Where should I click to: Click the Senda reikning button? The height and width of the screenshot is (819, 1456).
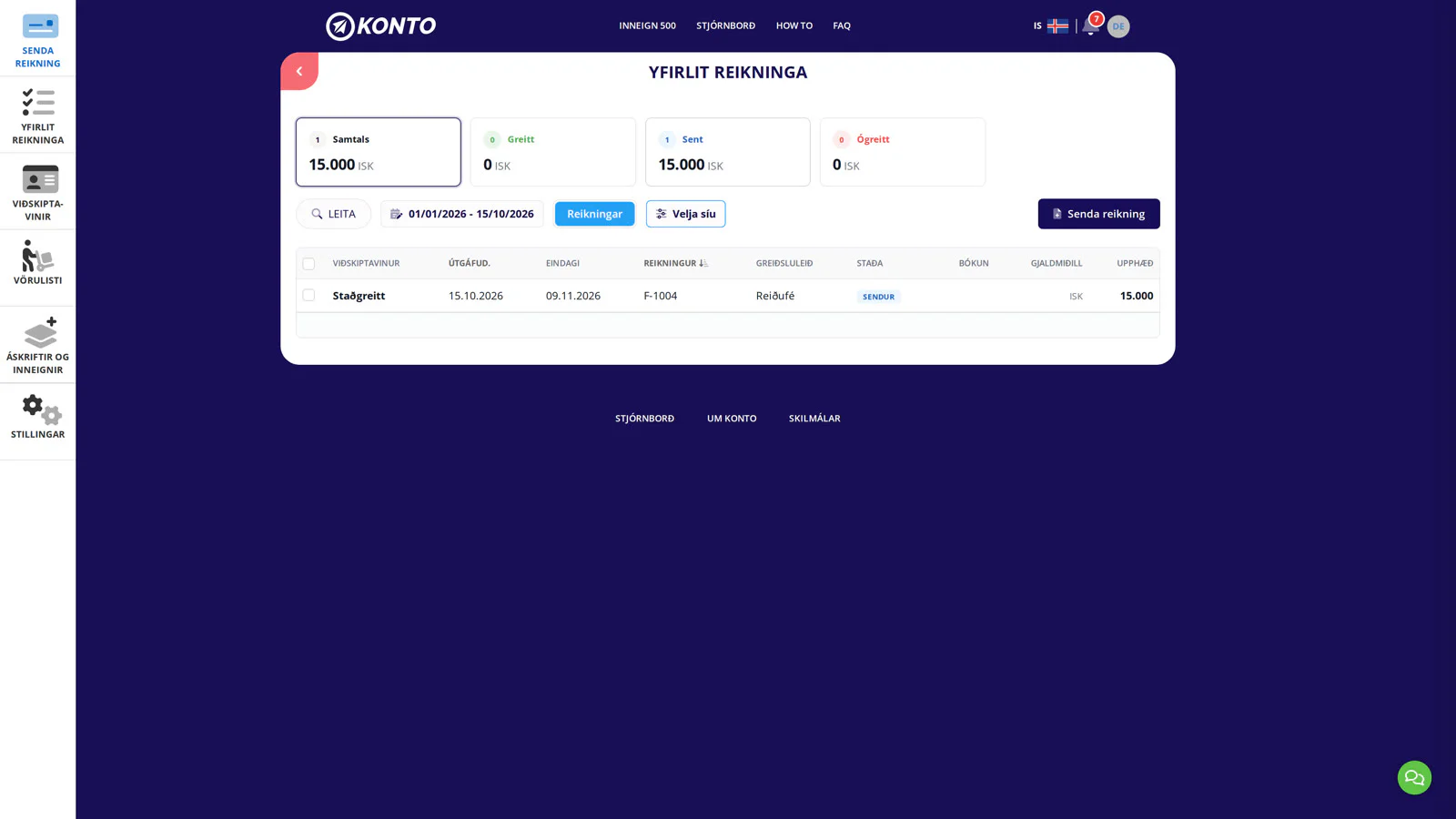click(x=1098, y=214)
